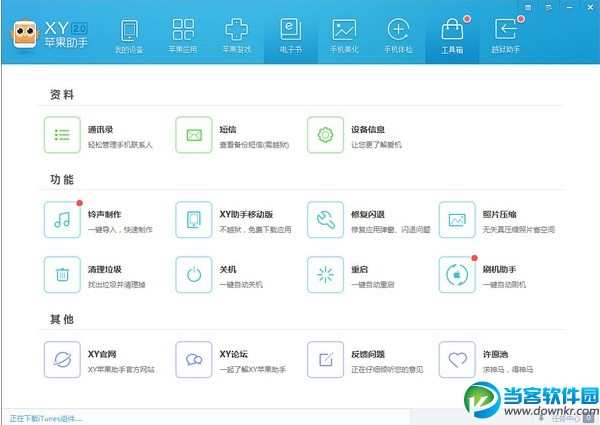Click the 清理垃圾 title text
Viewport: 600px width, 425px height.
click(104, 270)
